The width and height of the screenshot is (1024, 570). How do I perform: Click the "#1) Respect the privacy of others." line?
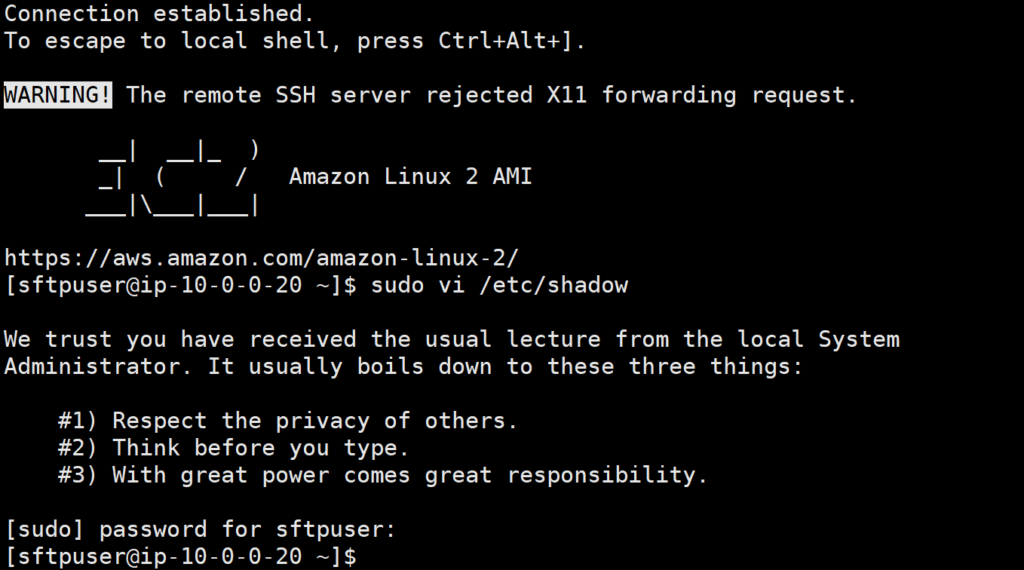(288, 421)
